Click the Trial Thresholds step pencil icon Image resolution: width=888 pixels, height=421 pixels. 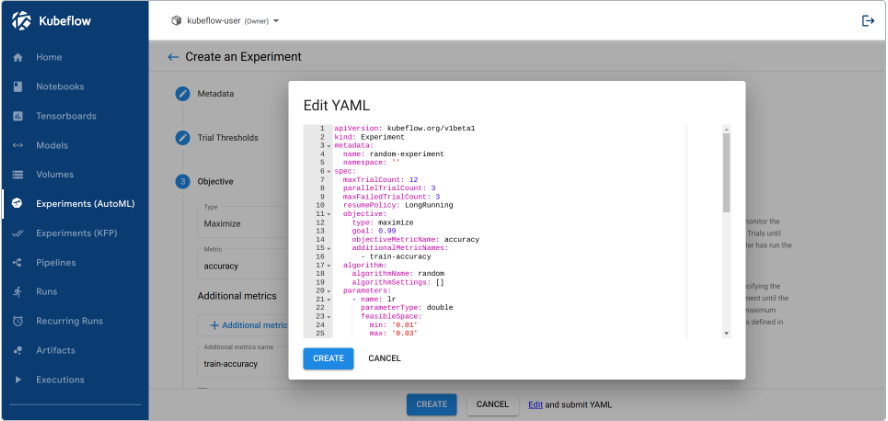point(183,138)
